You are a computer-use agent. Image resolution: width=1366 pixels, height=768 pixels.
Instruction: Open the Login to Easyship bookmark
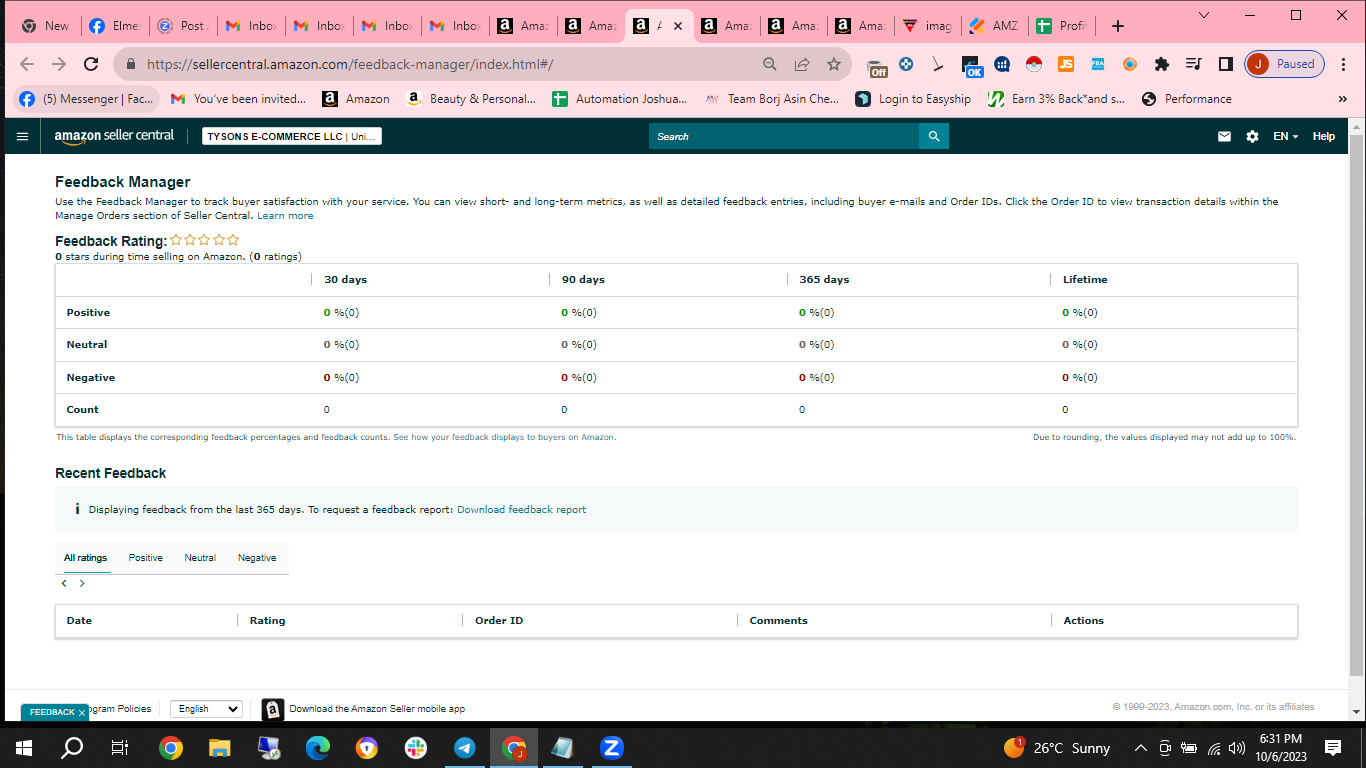pos(913,99)
